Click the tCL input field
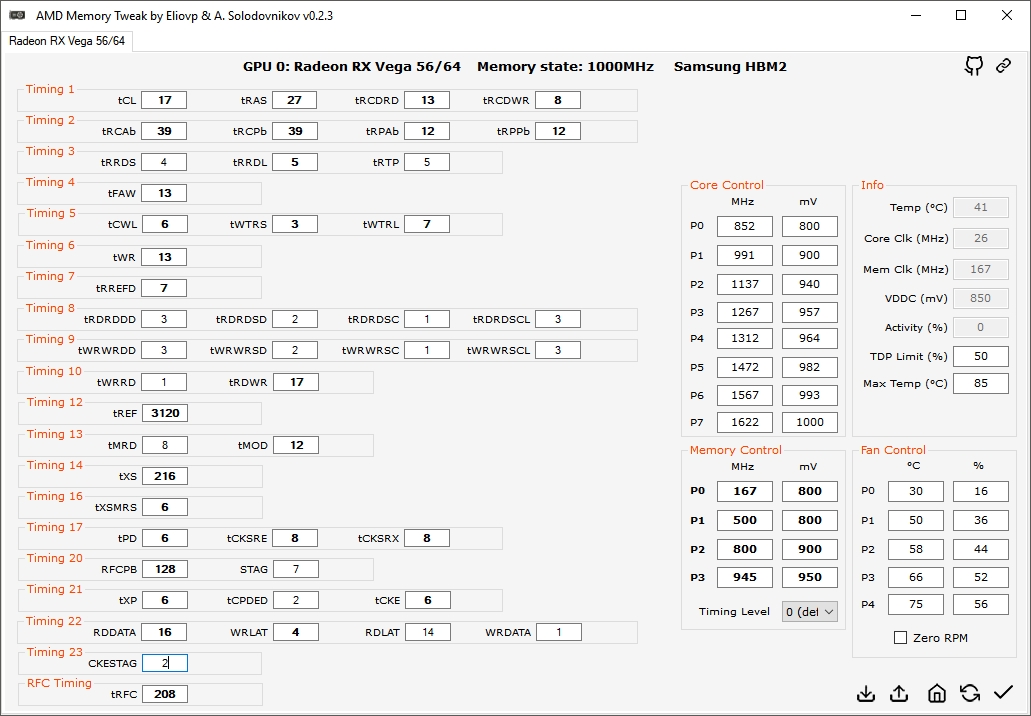The width and height of the screenshot is (1031, 716). pyautogui.click(x=164, y=100)
